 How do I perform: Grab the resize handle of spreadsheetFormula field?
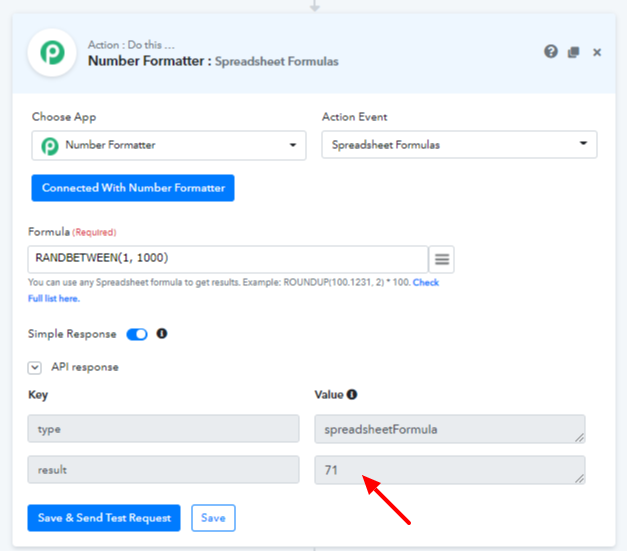(580, 438)
